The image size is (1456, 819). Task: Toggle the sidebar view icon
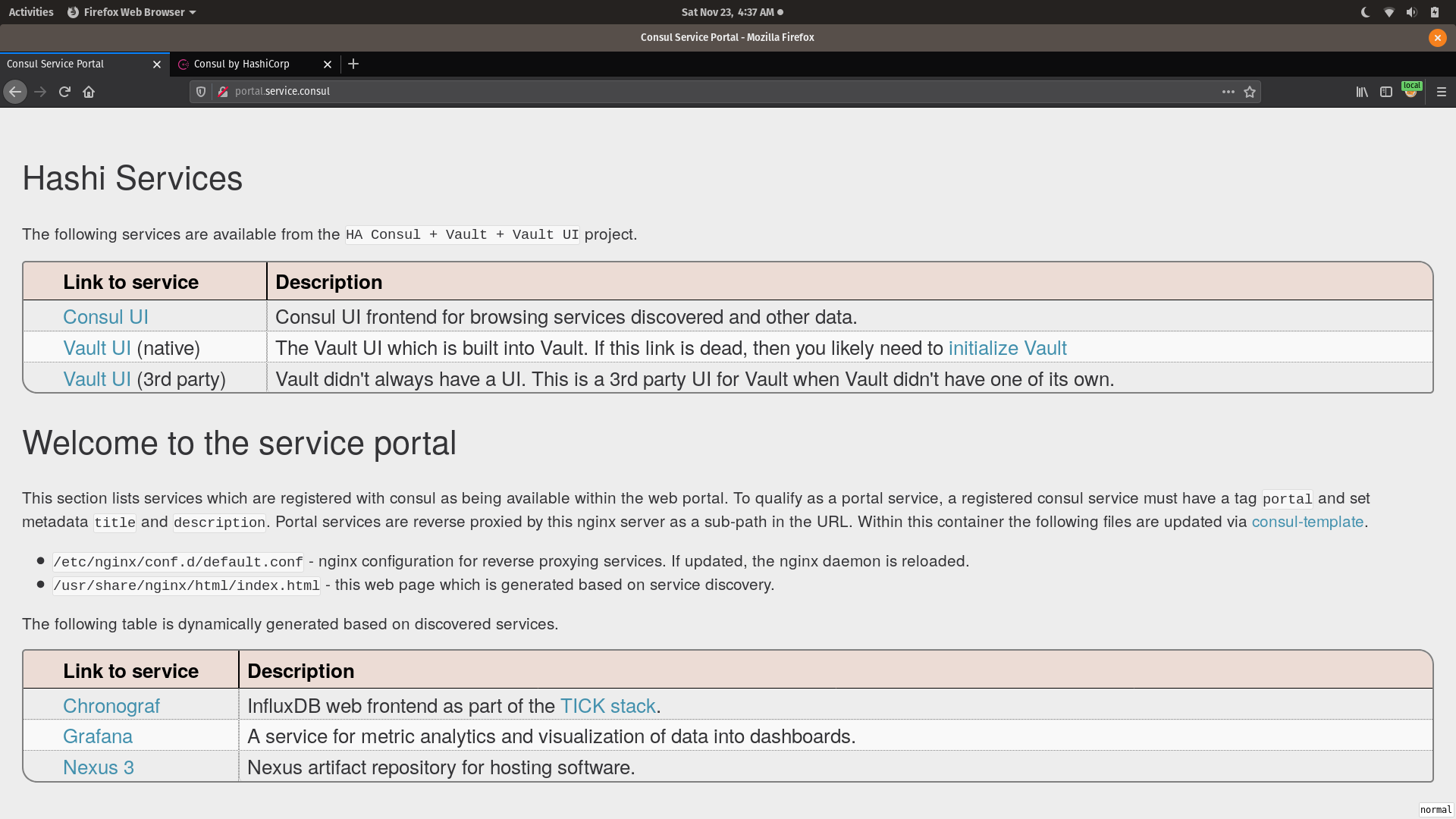1386,92
